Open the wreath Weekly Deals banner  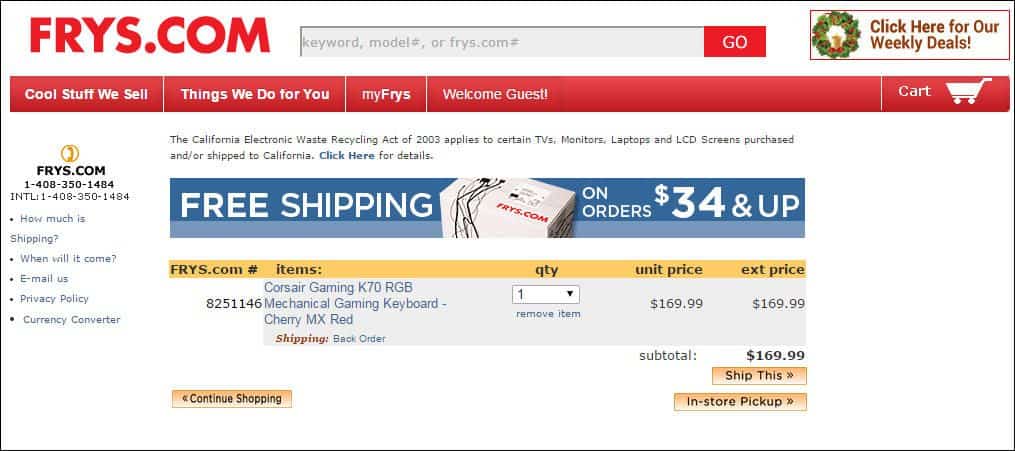[x=909, y=35]
